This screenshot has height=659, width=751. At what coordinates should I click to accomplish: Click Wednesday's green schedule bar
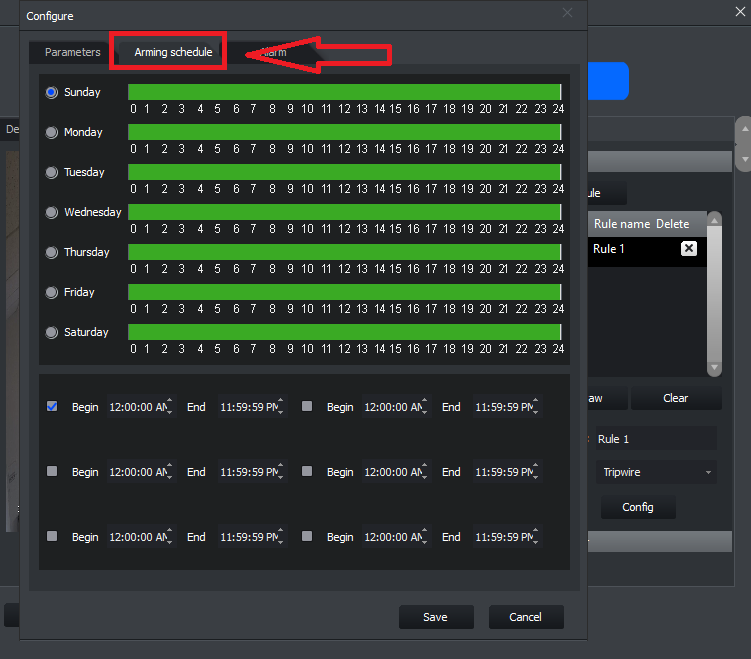pos(345,212)
